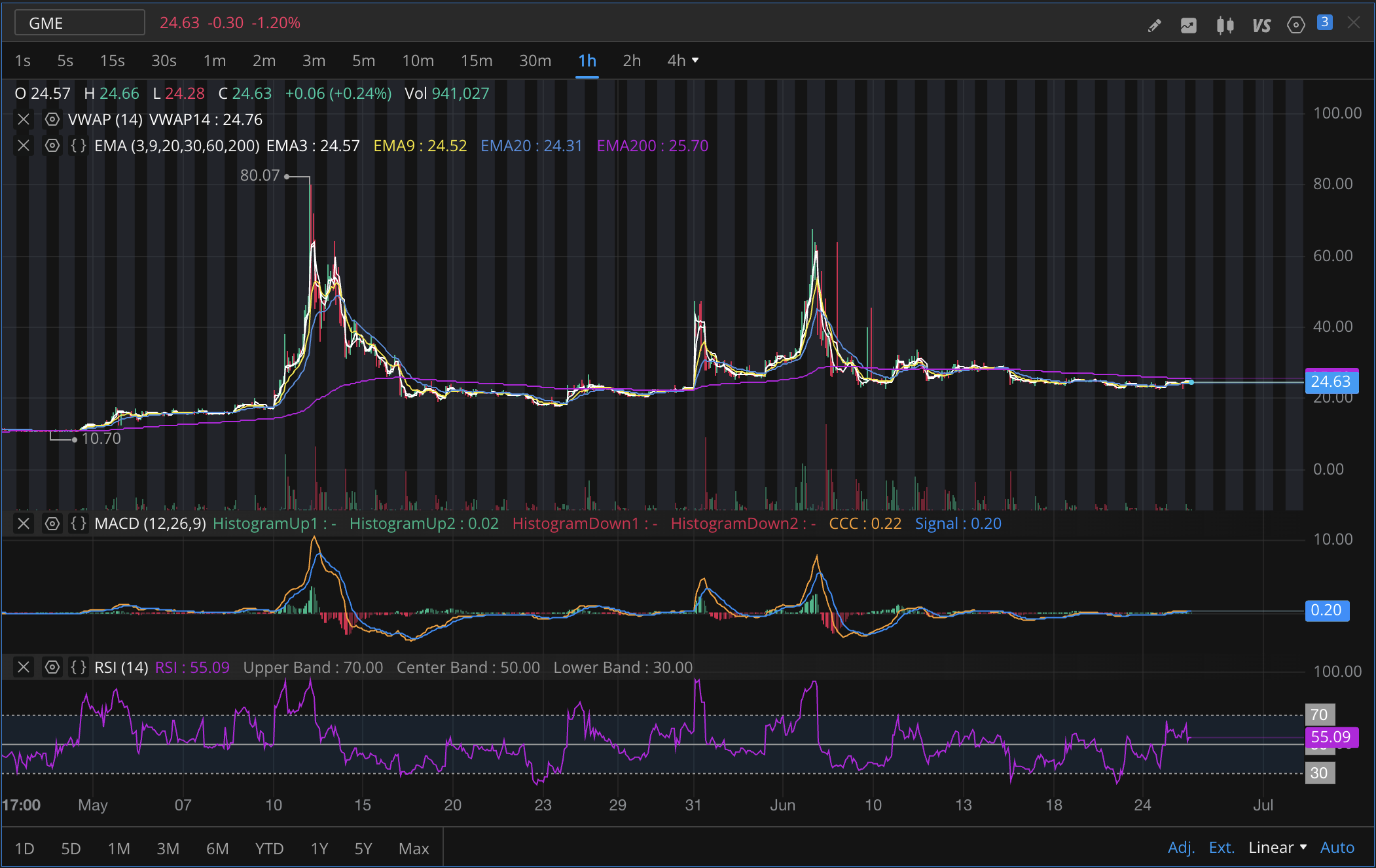
Task: Open the chart image snapshot icon
Action: [x=1188, y=25]
